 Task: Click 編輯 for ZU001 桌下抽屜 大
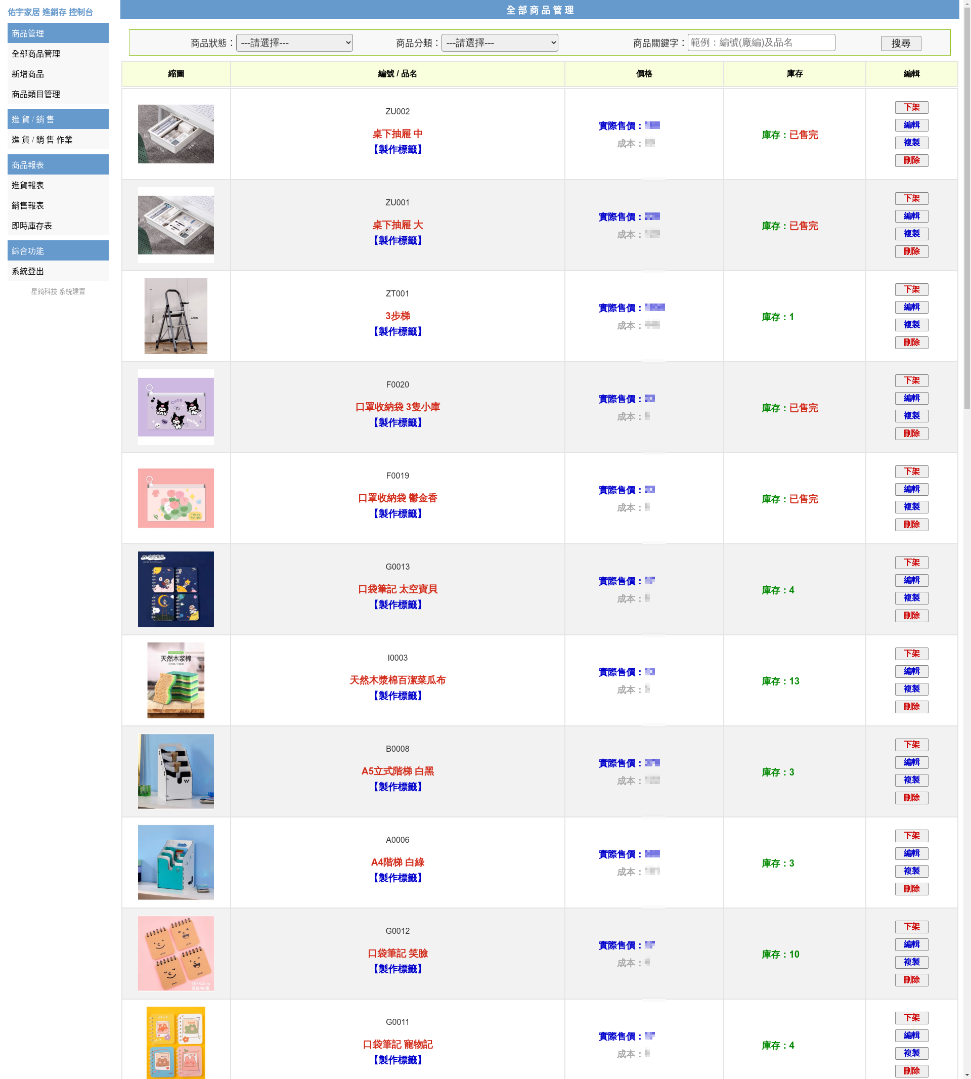[x=912, y=216]
